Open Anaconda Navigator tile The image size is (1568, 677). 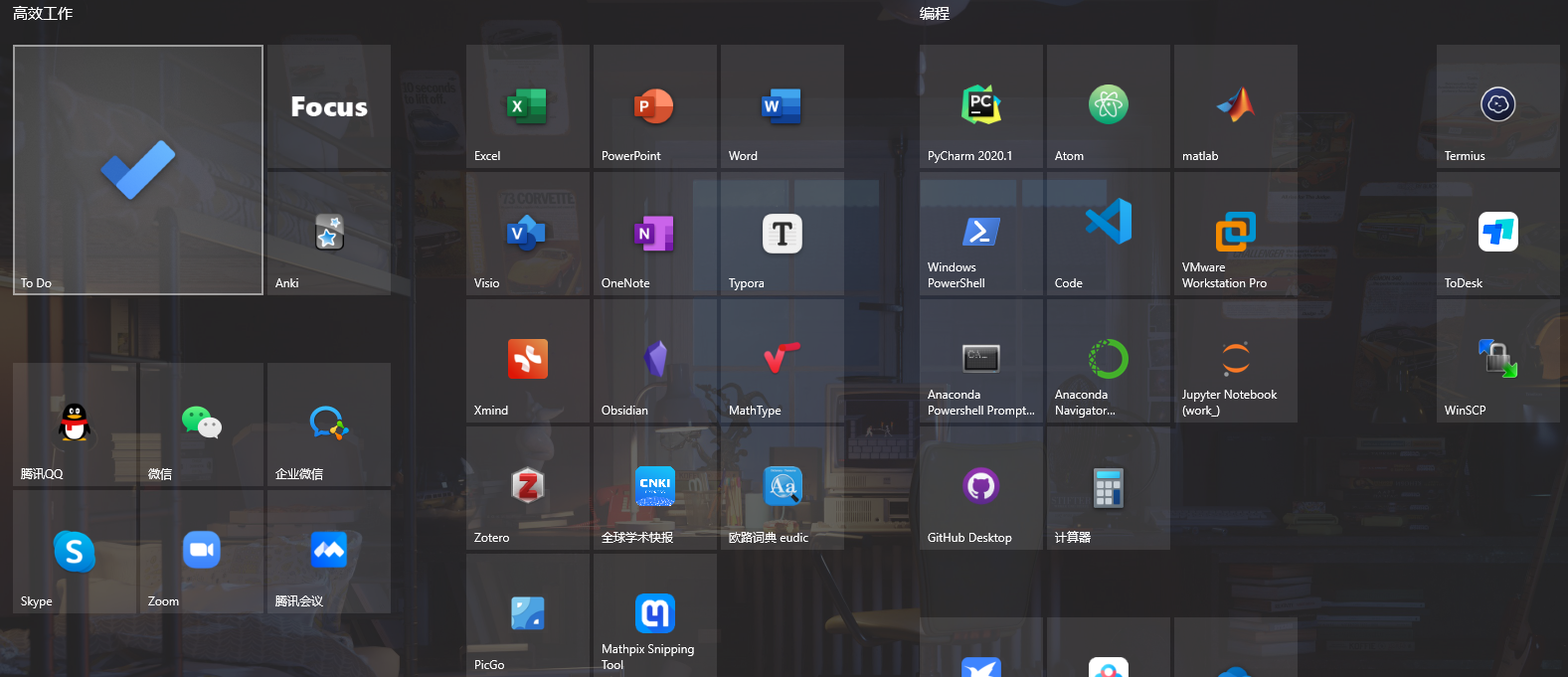tap(1109, 361)
